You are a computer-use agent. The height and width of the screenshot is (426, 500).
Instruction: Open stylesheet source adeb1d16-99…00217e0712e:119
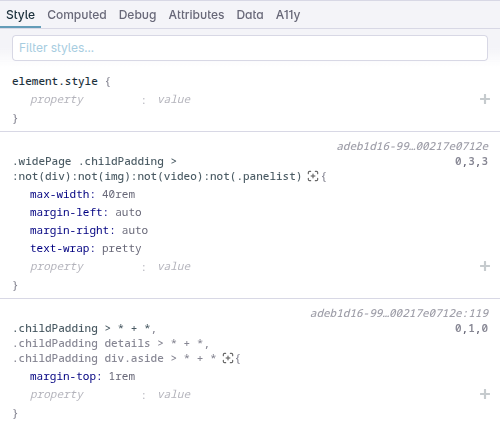pos(399,313)
